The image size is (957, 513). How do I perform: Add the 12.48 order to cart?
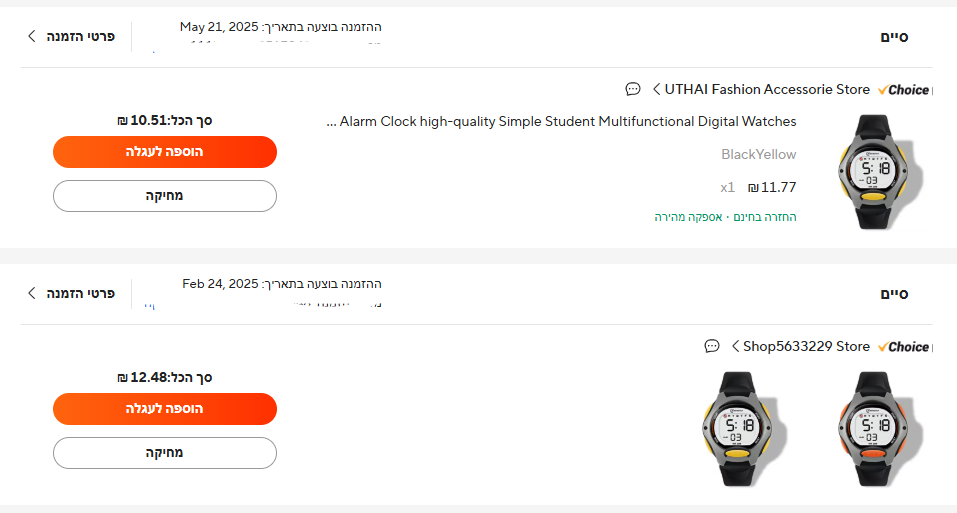pyautogui.click(x=164, y=409)
